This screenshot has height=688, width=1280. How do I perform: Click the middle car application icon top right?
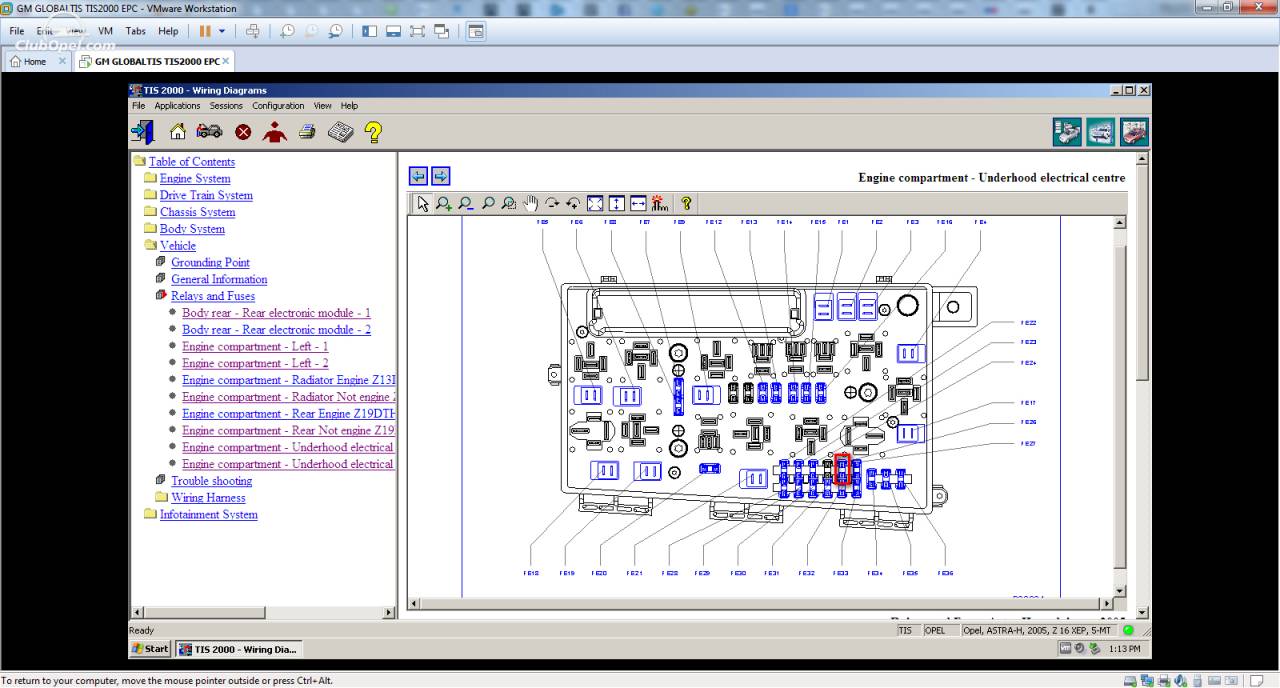(x=1101, y=132)
